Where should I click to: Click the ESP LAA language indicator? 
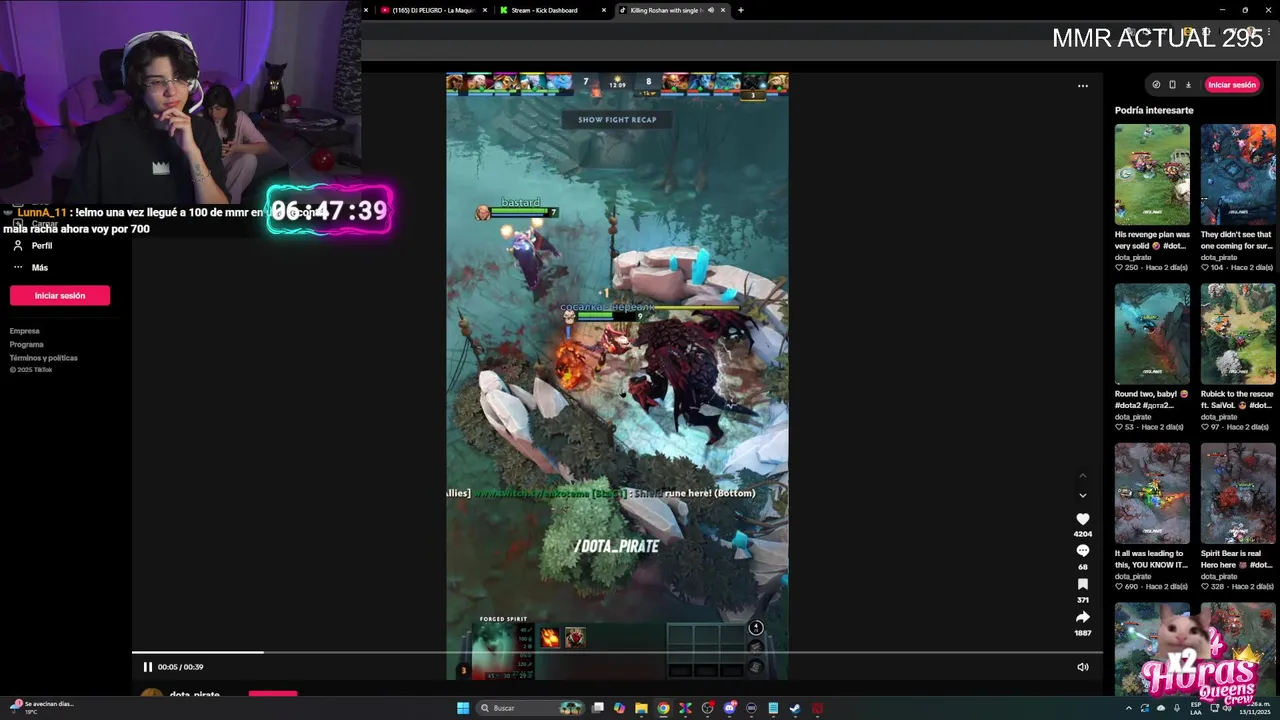pyautogui.click(x=1196, y=708)
